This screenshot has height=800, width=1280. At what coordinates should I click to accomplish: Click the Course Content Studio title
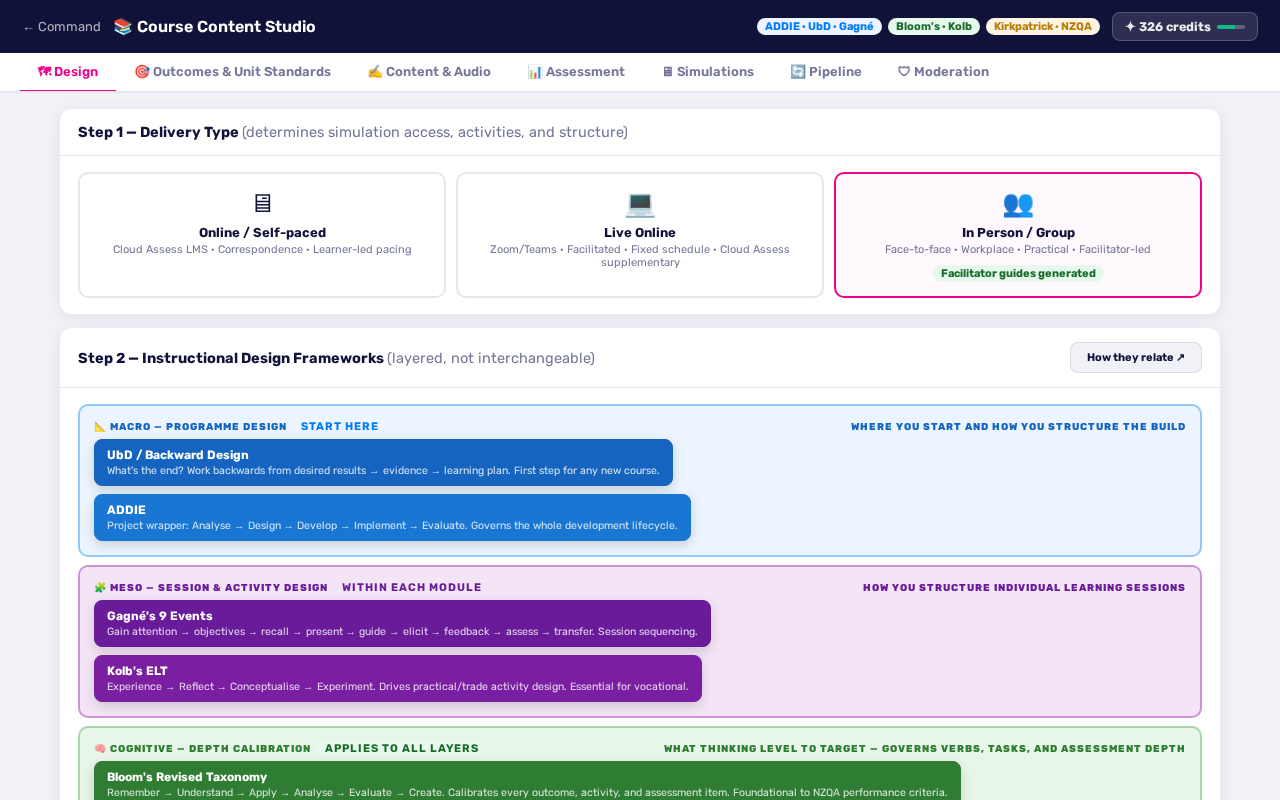tap(226, 27)
